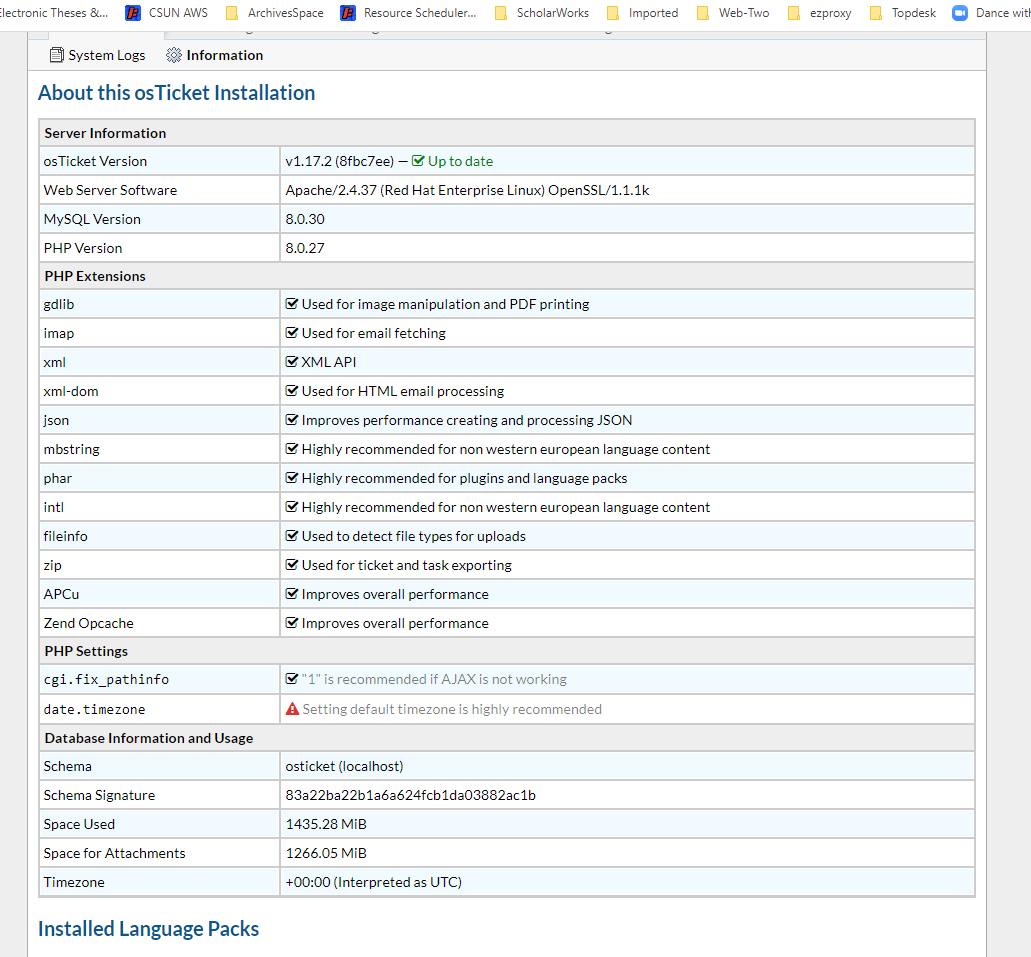Click the checkmark in the gdlib row

292,304
